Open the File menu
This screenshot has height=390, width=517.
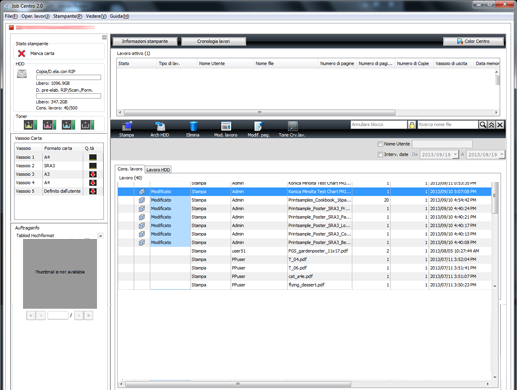(11, 16)
